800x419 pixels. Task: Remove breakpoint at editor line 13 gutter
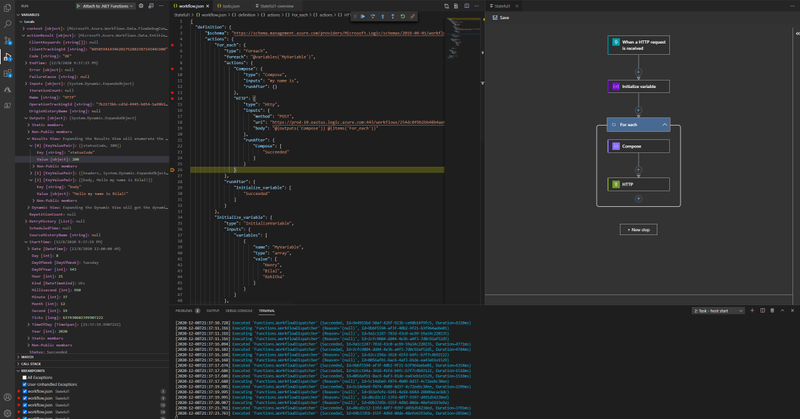(172, 92)
